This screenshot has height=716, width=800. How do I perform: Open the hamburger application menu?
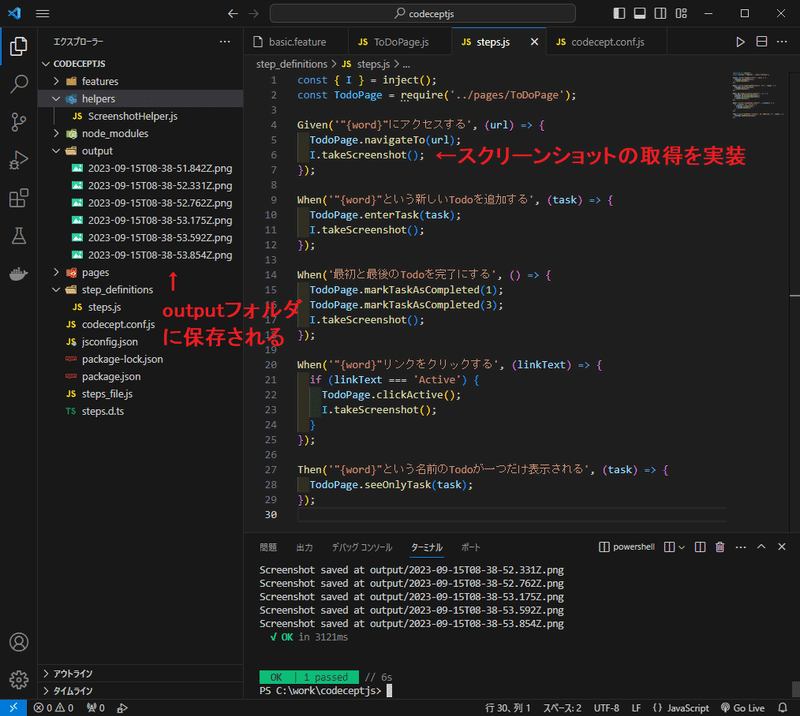[x=43, y=14]
